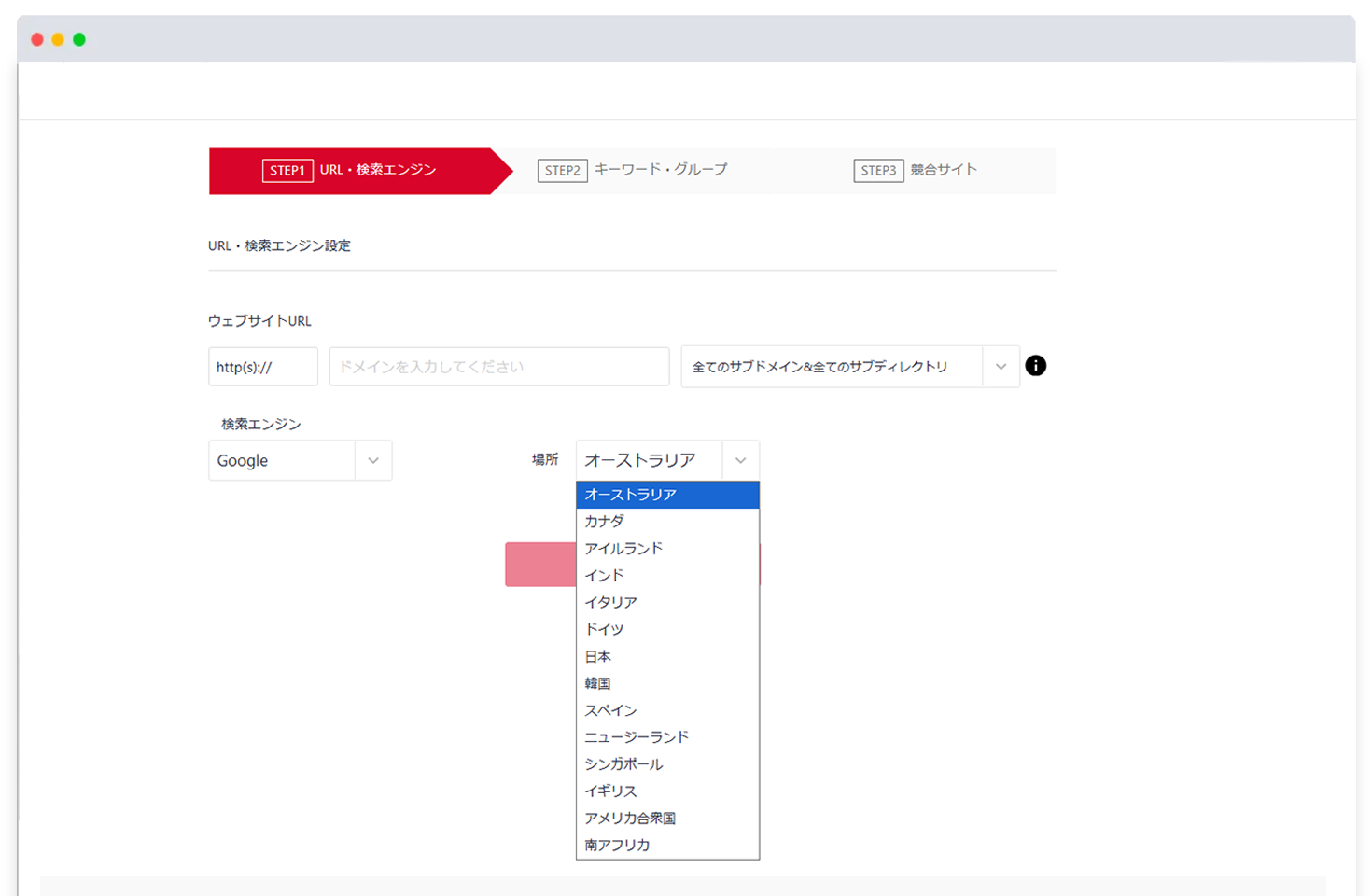Click the red close window button
This screenshot has width=1372, height=896.
click(x=37, y=39)
